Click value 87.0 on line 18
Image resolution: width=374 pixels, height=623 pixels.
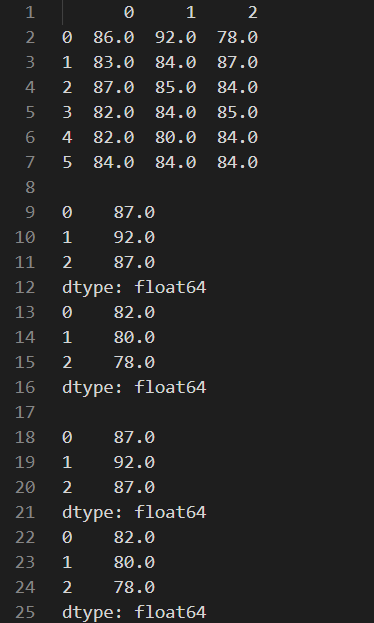pos(134,437)
